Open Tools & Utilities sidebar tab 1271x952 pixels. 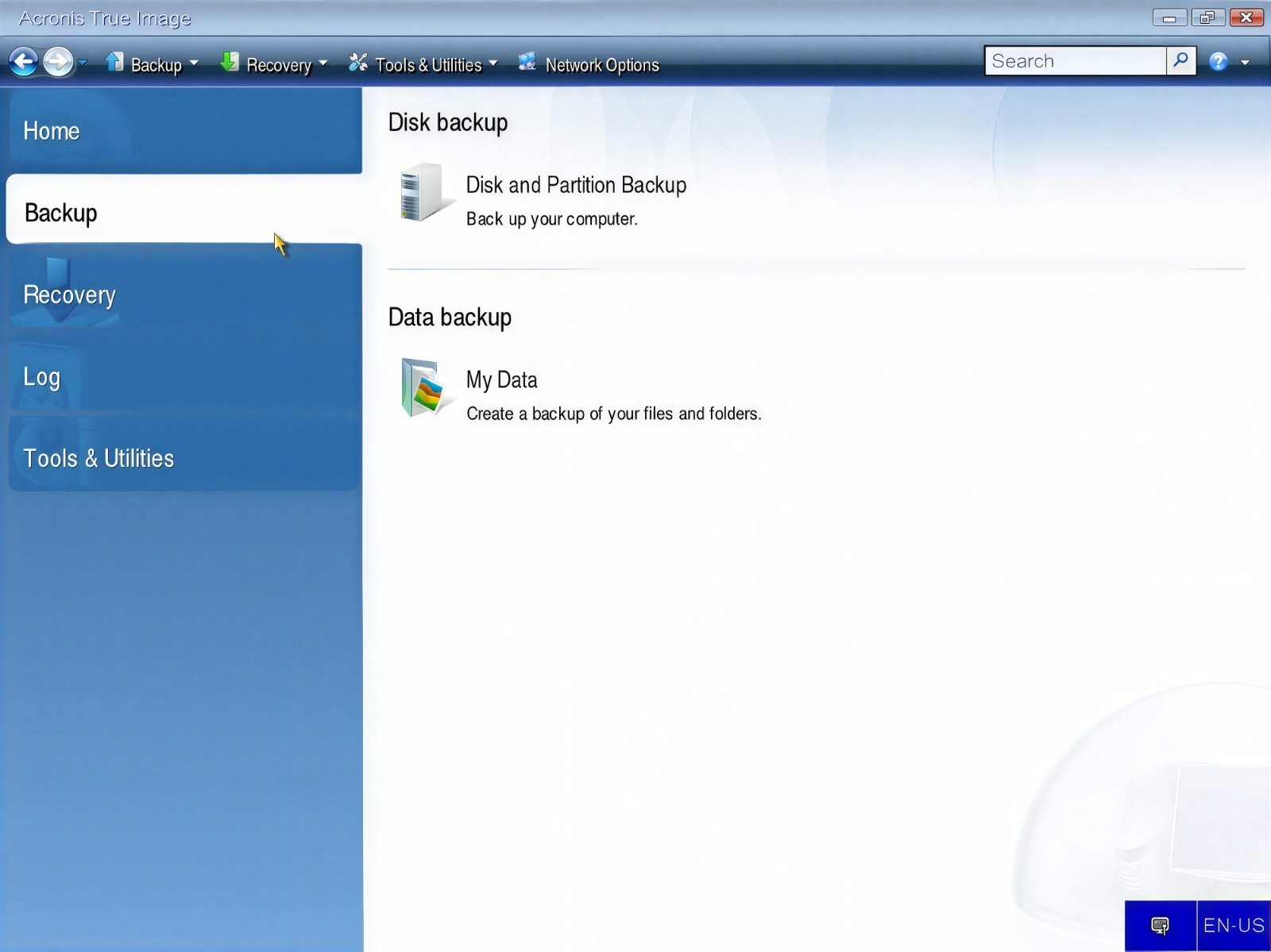tap(184, 455)
